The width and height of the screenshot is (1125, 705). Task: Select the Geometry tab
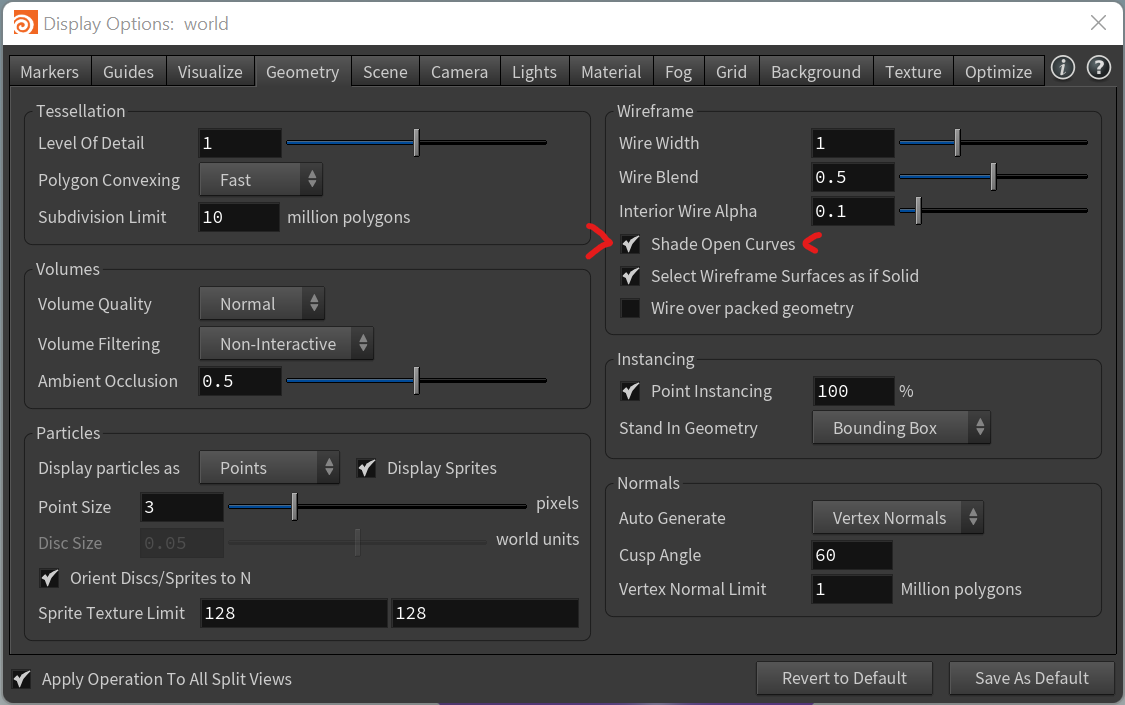pyautogui.click(x=303, y=72)
